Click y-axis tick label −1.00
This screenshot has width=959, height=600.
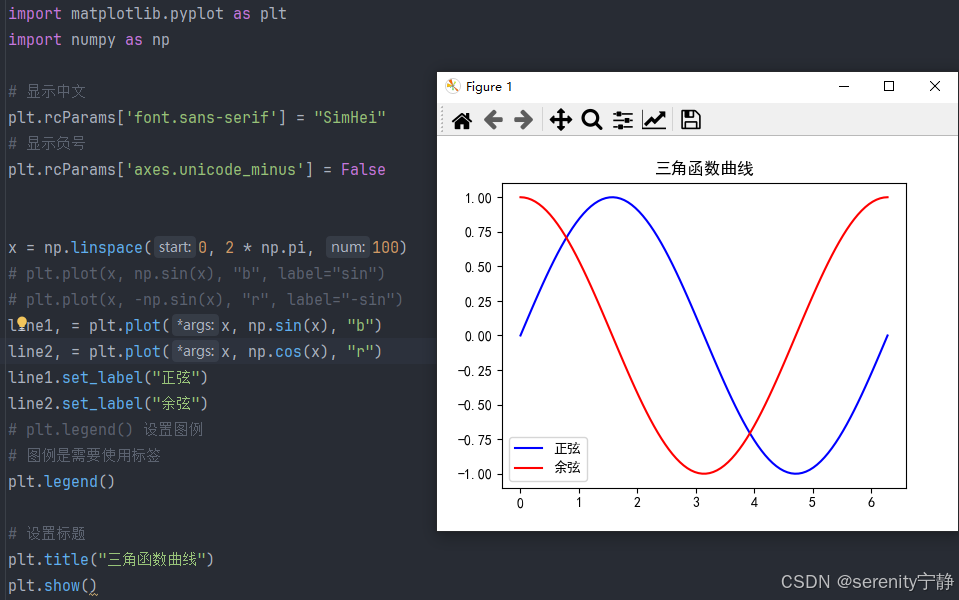click(475, 475)
